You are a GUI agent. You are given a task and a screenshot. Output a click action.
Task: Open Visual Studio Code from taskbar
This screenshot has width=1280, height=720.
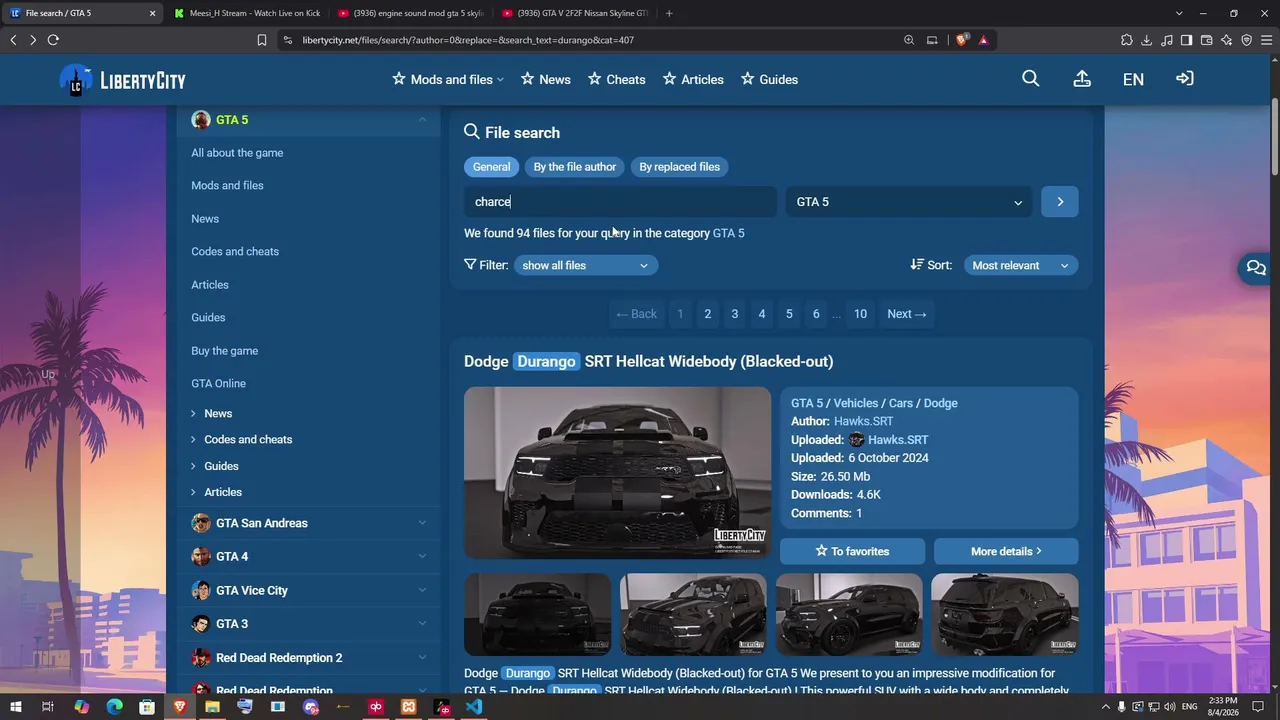(474, 707)
